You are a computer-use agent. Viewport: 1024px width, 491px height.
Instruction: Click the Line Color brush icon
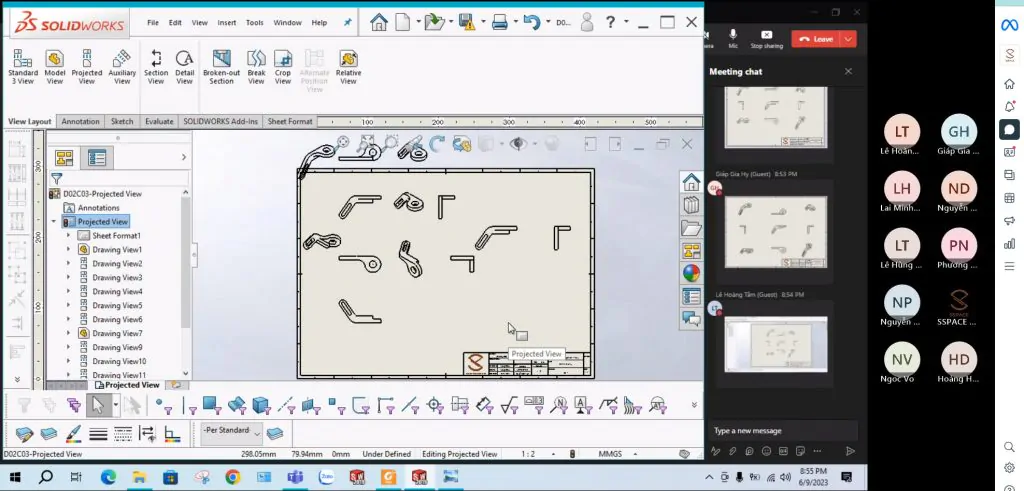pos(74,434)
